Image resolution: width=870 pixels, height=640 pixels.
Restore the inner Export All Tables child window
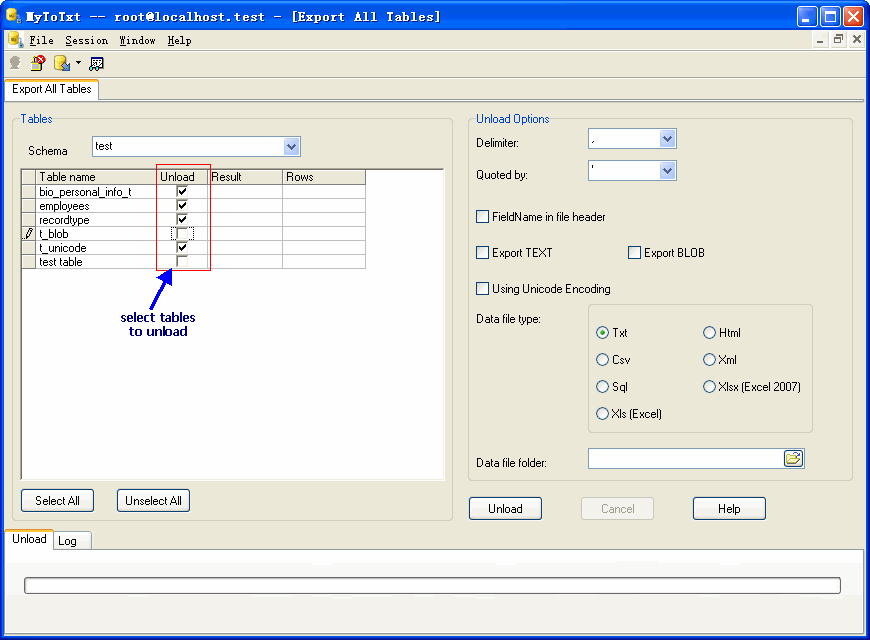[x=838, y=39]
